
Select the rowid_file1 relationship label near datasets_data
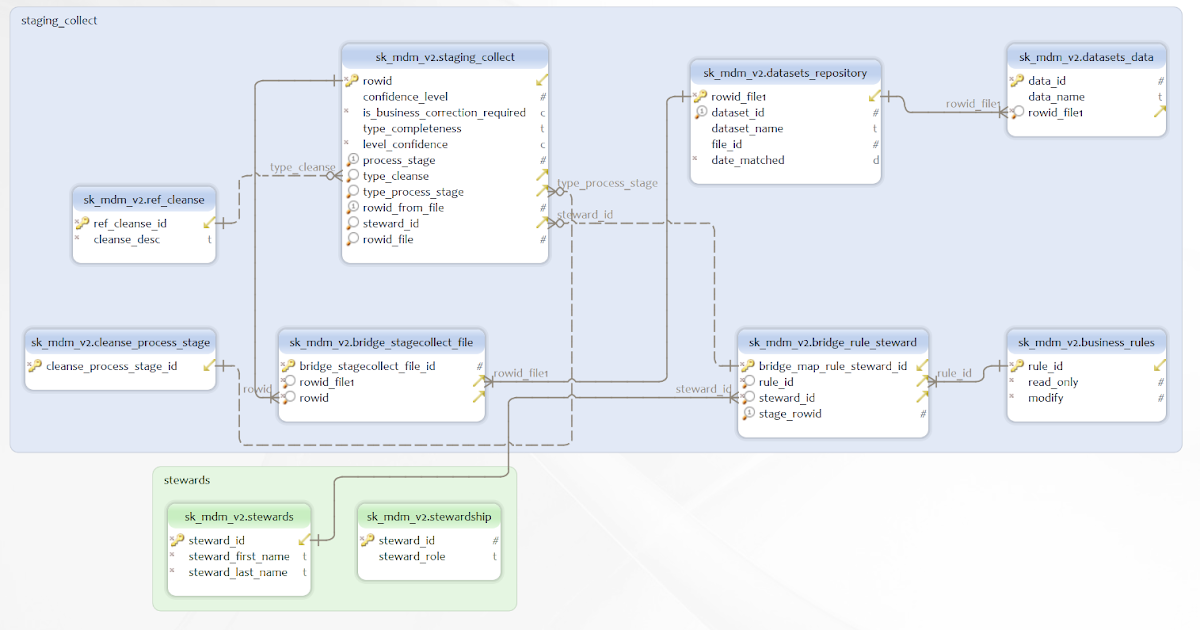coord(970,103)
